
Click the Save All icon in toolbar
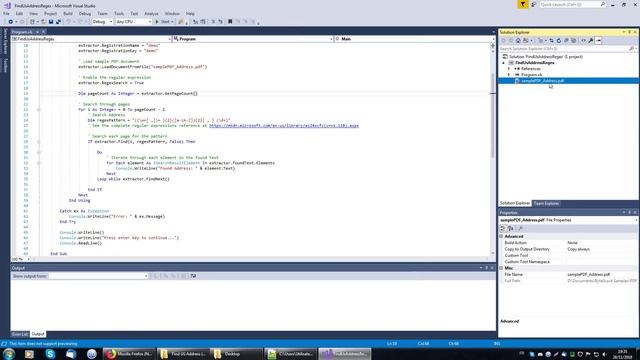[58, 22]
